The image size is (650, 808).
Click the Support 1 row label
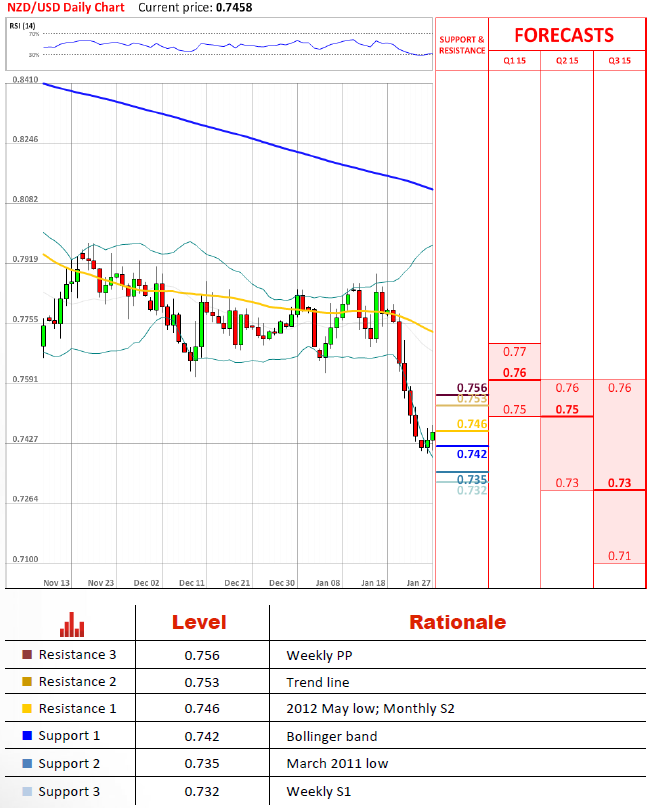69,736
